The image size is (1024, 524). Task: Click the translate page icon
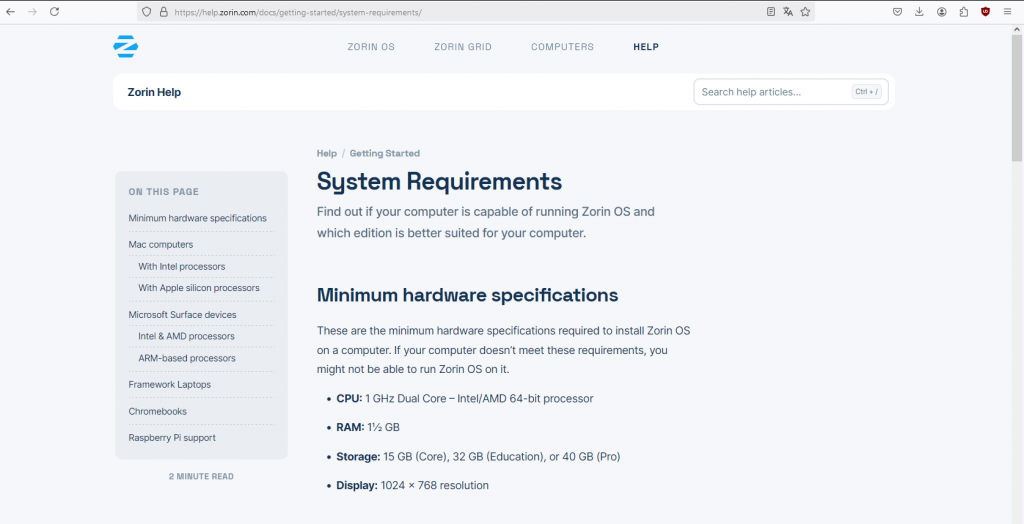point(788,12)
